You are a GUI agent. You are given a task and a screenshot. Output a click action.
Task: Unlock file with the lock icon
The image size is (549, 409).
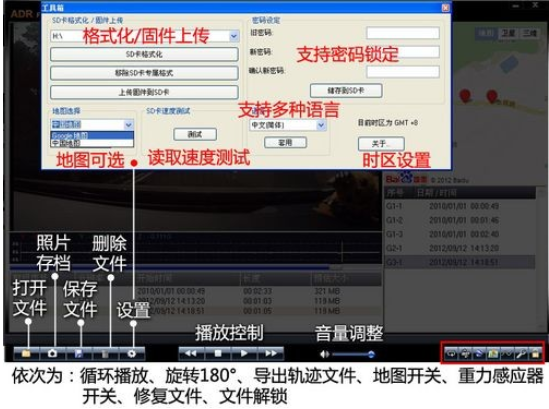535,354
